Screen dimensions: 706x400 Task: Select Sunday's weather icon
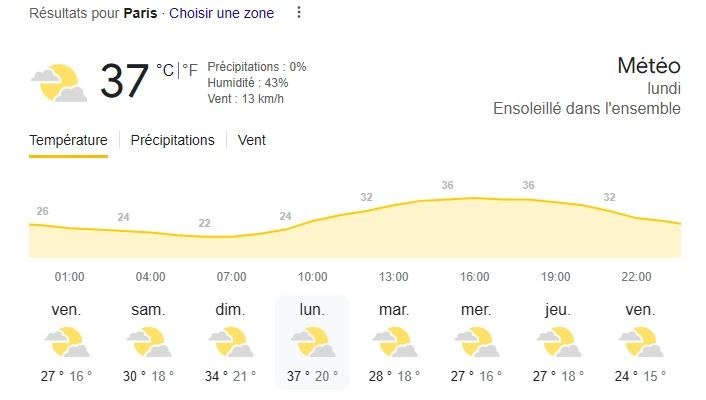tap(231, 342)
